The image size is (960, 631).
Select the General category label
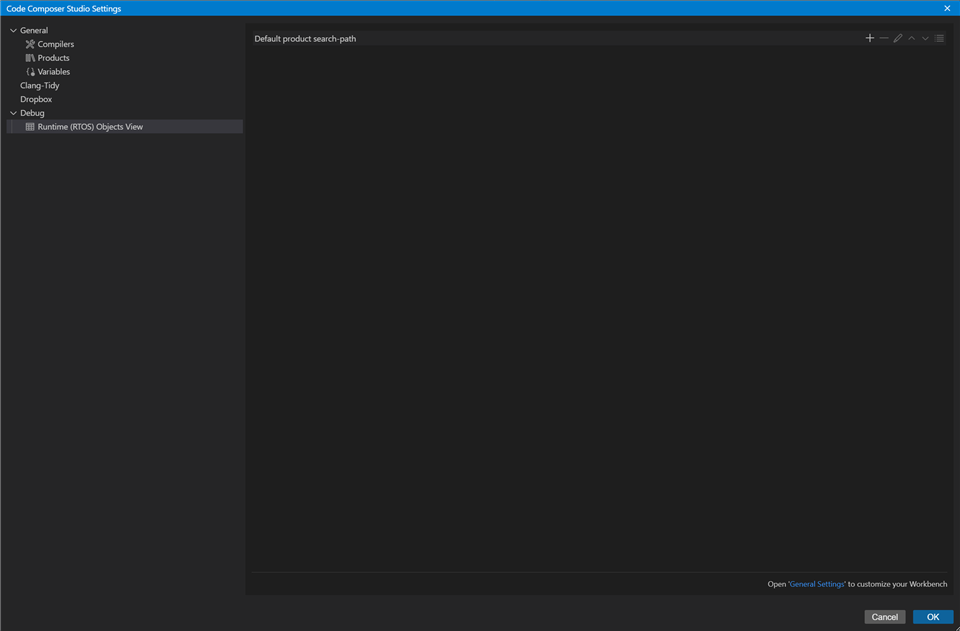tap(34, 30)
